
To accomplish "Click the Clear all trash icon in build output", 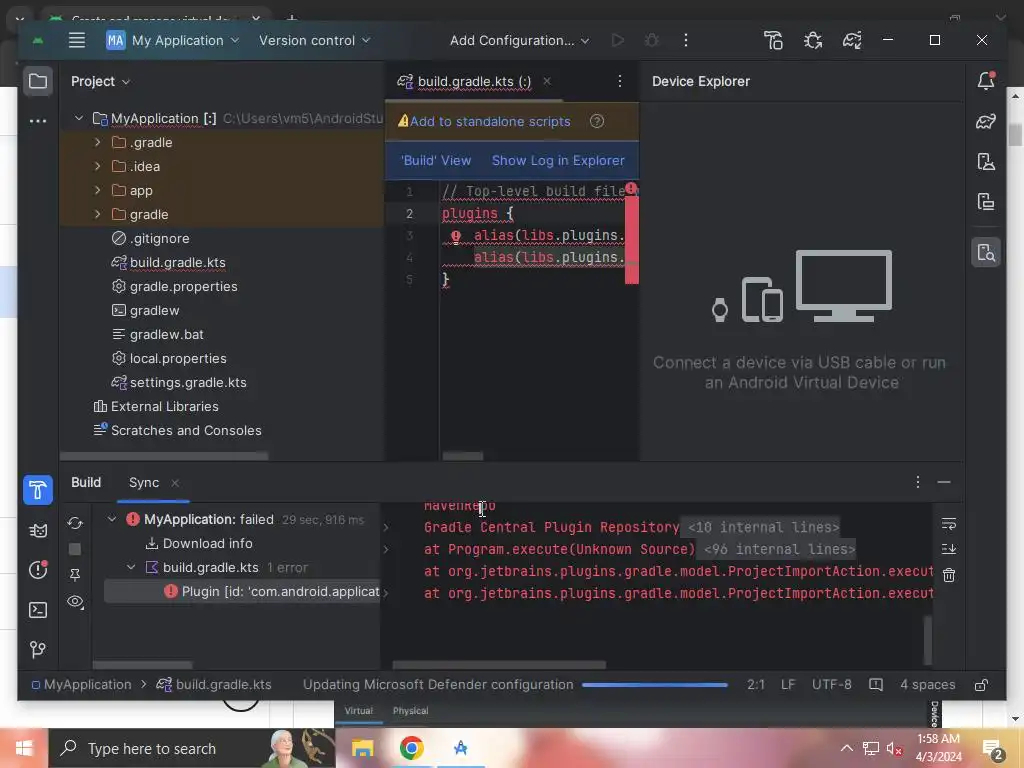I will [x=949, y=575].
